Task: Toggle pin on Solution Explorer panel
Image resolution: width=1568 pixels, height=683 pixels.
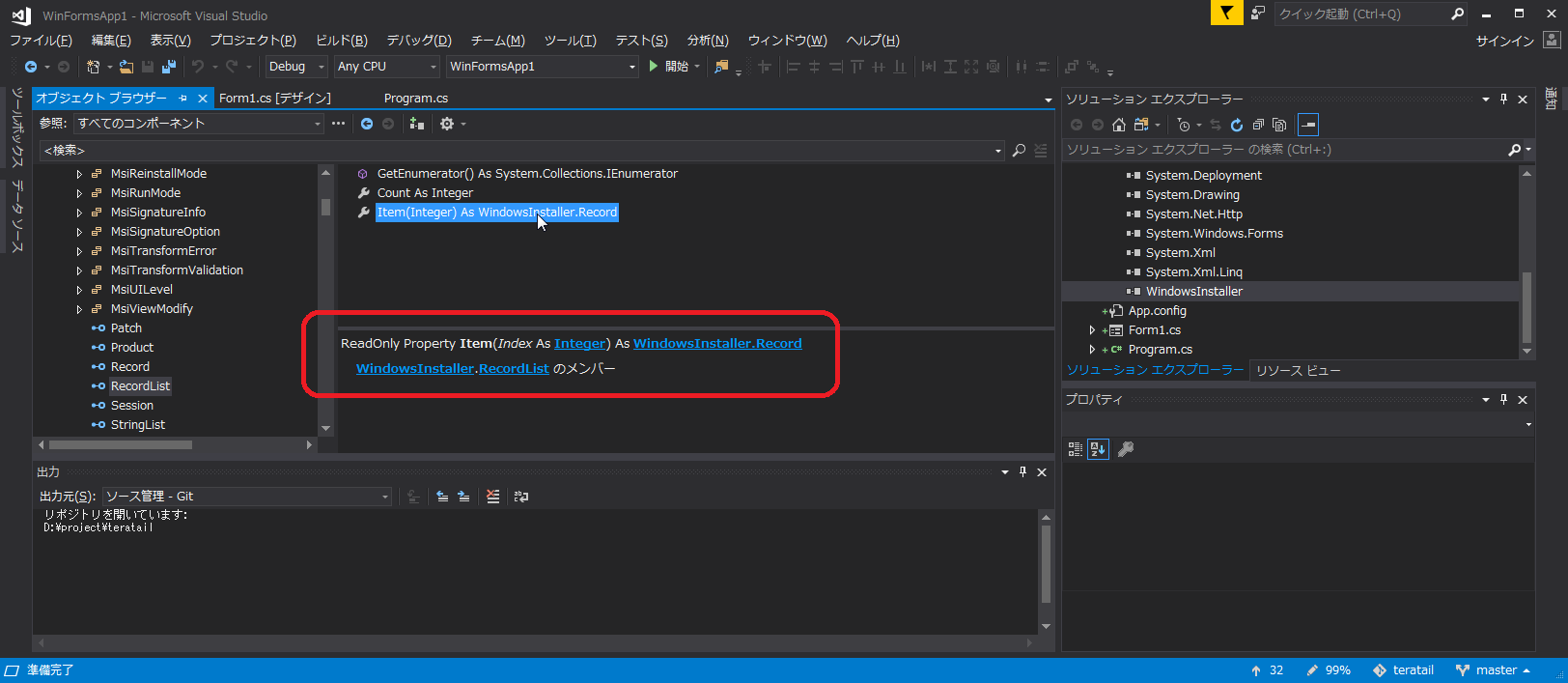Action: pos(1503,100)
